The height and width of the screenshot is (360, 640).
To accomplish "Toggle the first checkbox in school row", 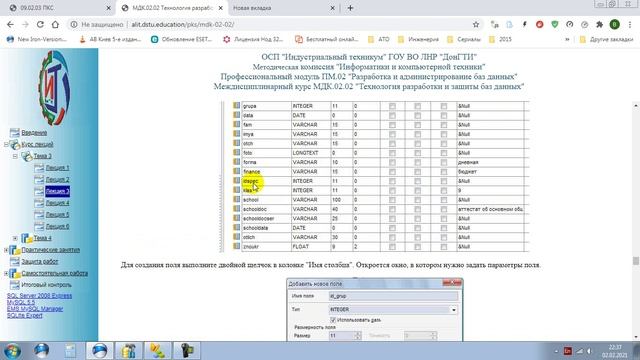I will click(x=392, y=200).
